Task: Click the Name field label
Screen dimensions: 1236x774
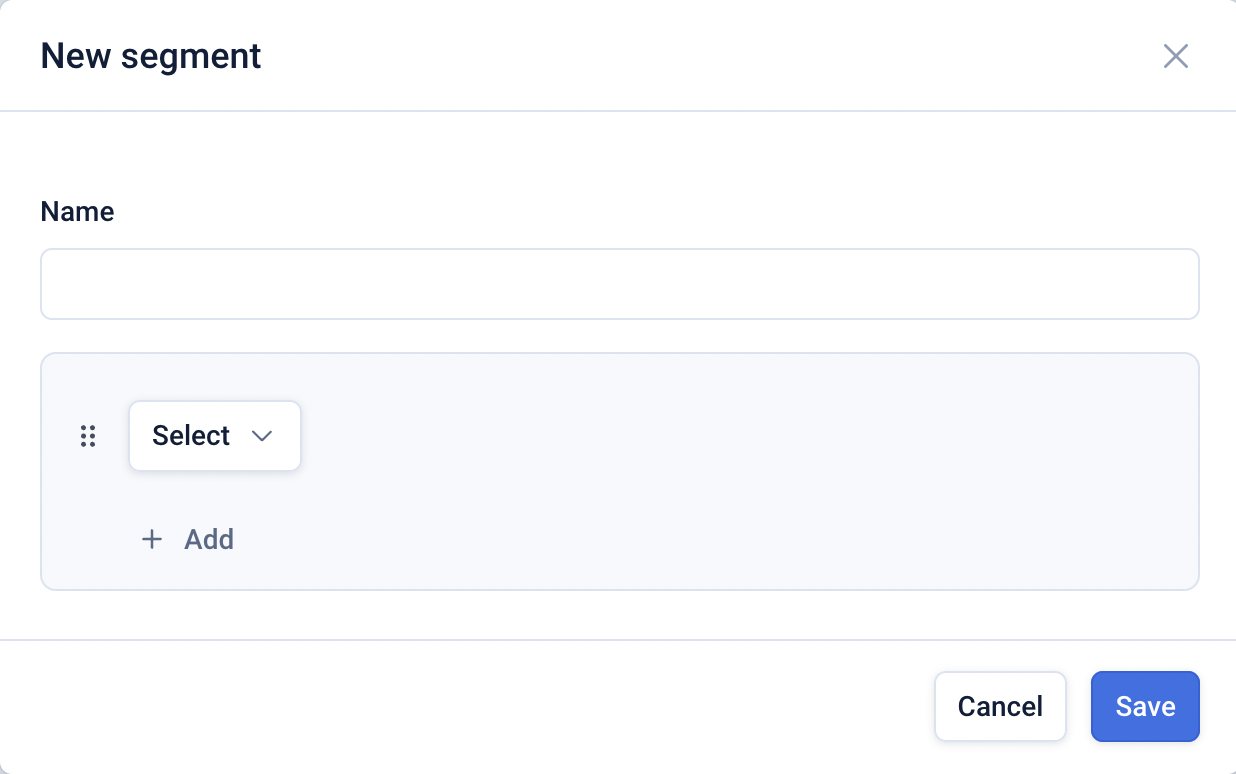Action: pyautogui.click(x=77, y=212)
